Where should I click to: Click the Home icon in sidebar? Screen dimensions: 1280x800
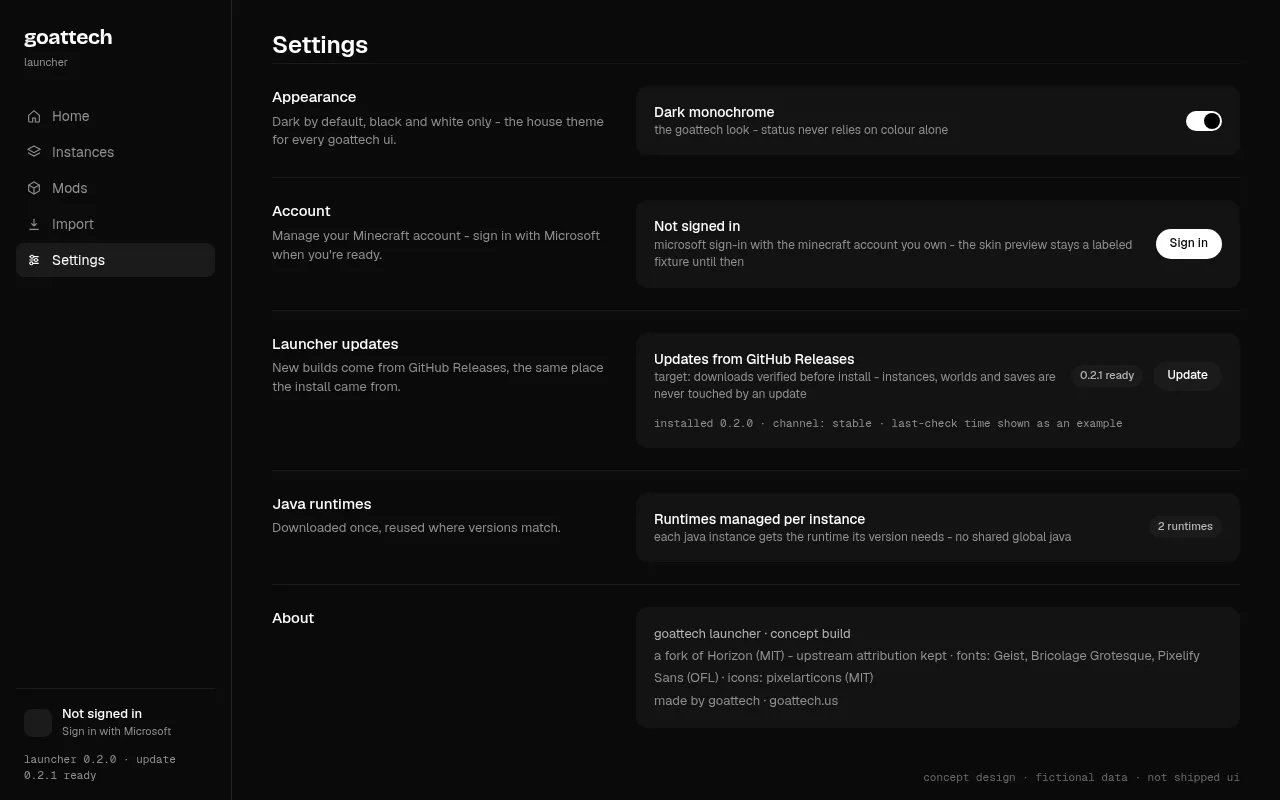pos(34,116)
